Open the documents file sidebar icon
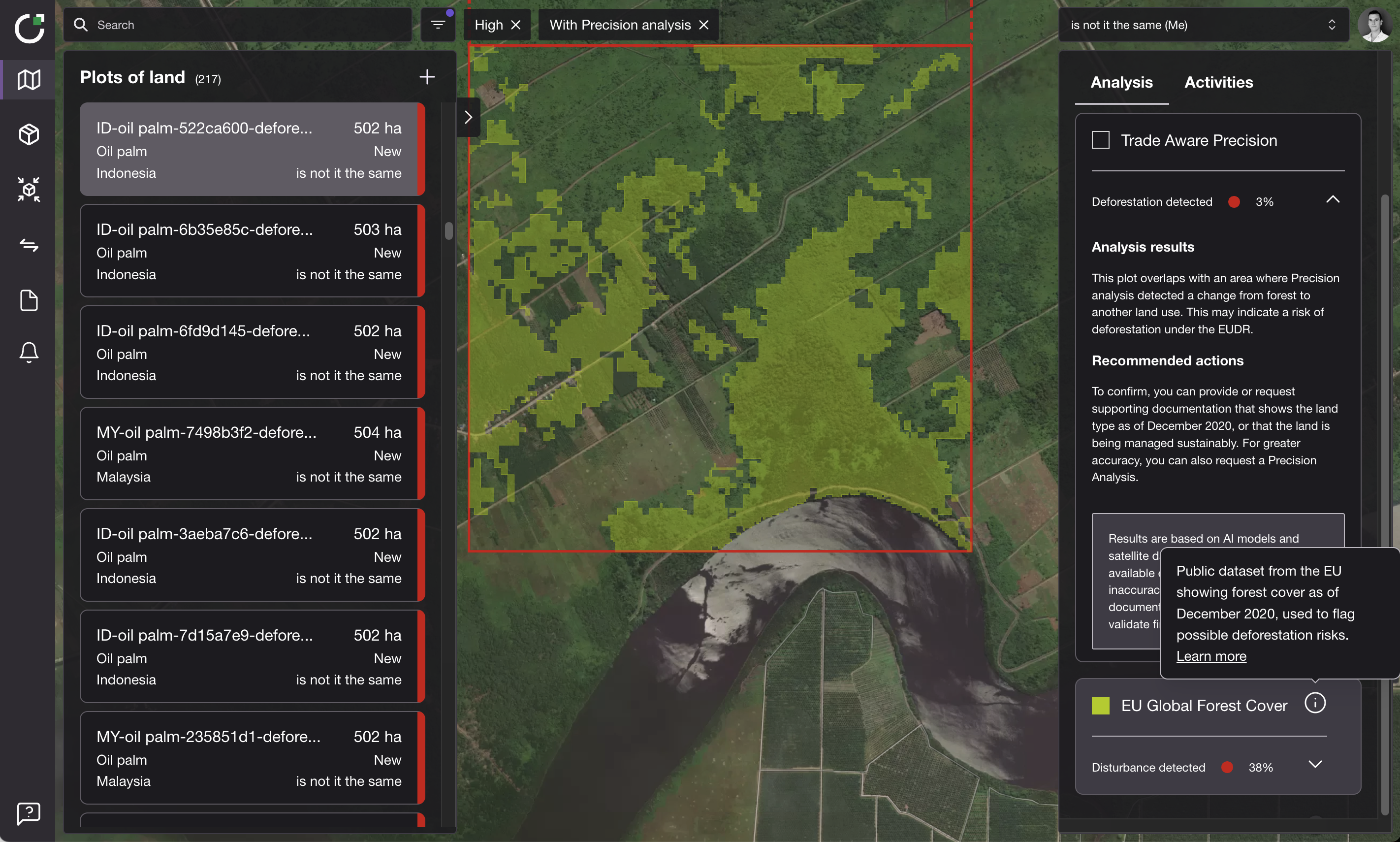The height and width of the screenshot is (842, 1400). click(29, 300)
